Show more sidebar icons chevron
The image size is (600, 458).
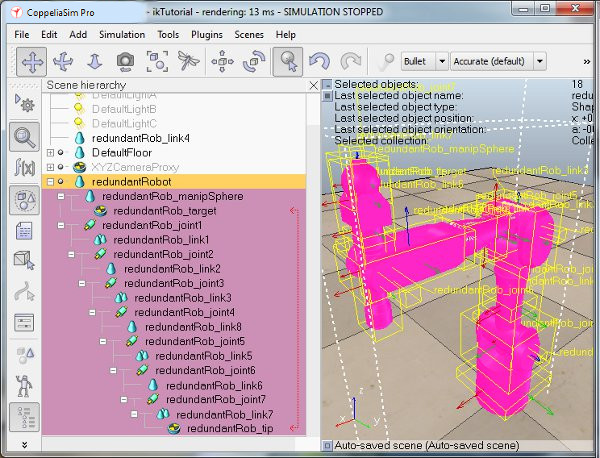pyautogui.click(x=24, y=445)
